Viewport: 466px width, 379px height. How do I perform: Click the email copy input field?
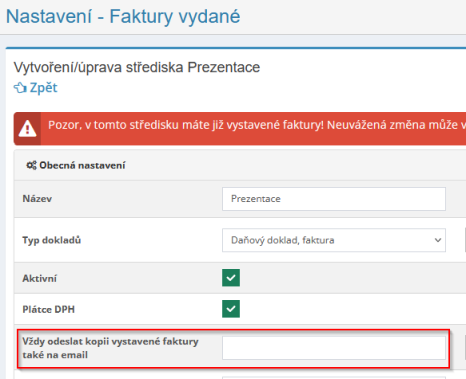(334, 348)
